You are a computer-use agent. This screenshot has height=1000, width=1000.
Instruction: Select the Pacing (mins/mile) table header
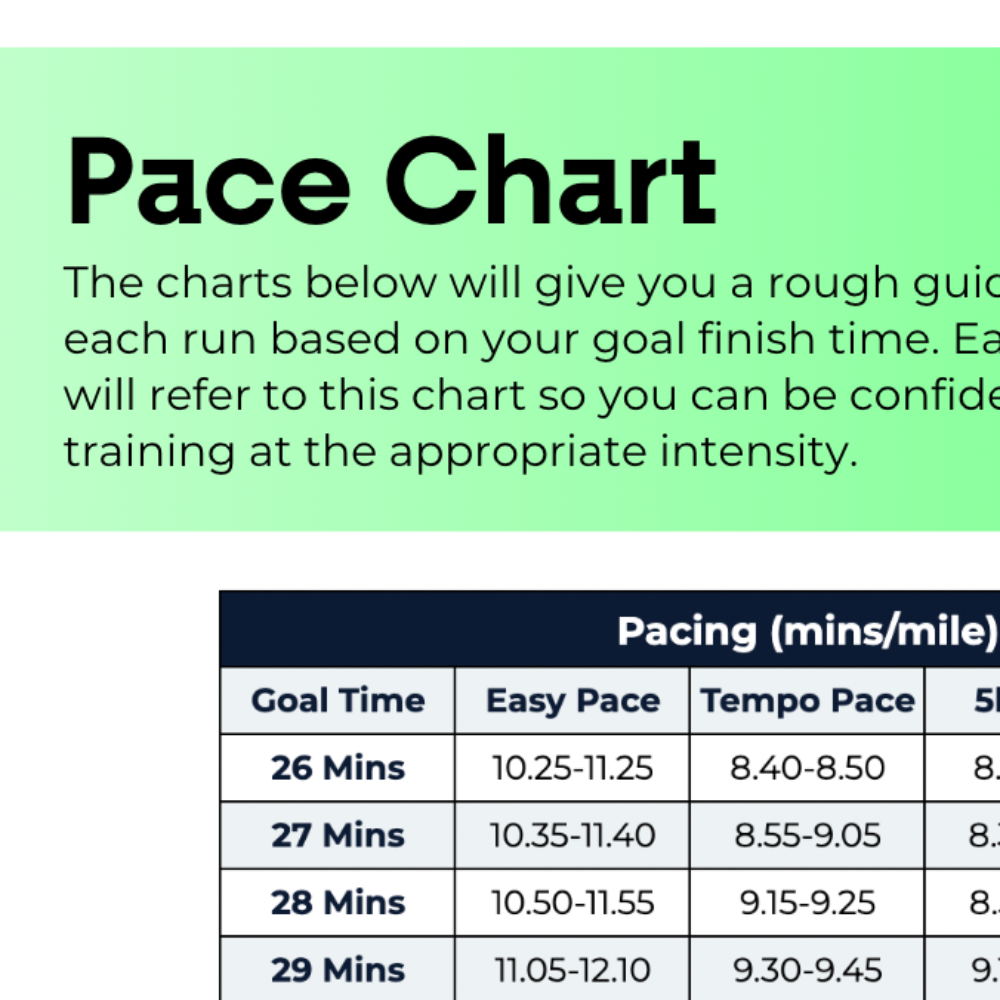[x=807, y=631]
